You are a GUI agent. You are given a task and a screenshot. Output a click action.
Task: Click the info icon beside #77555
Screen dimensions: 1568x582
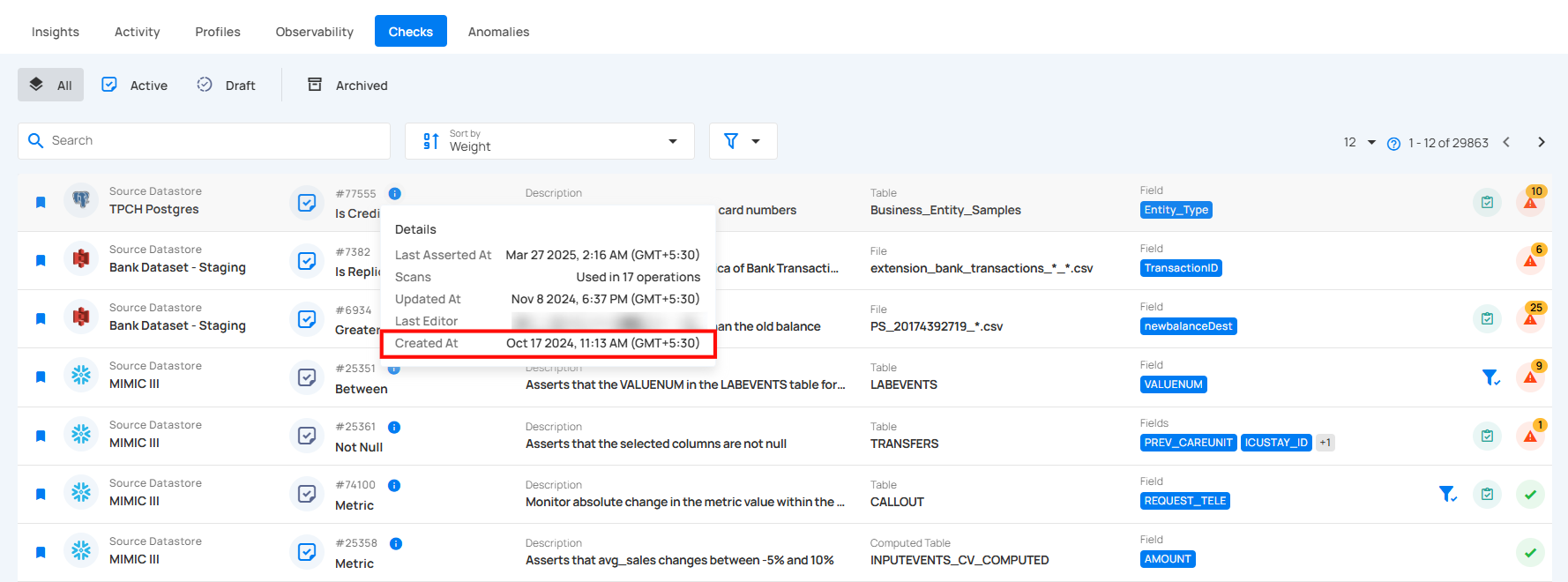pyautogui.click(x=395, y=193)
